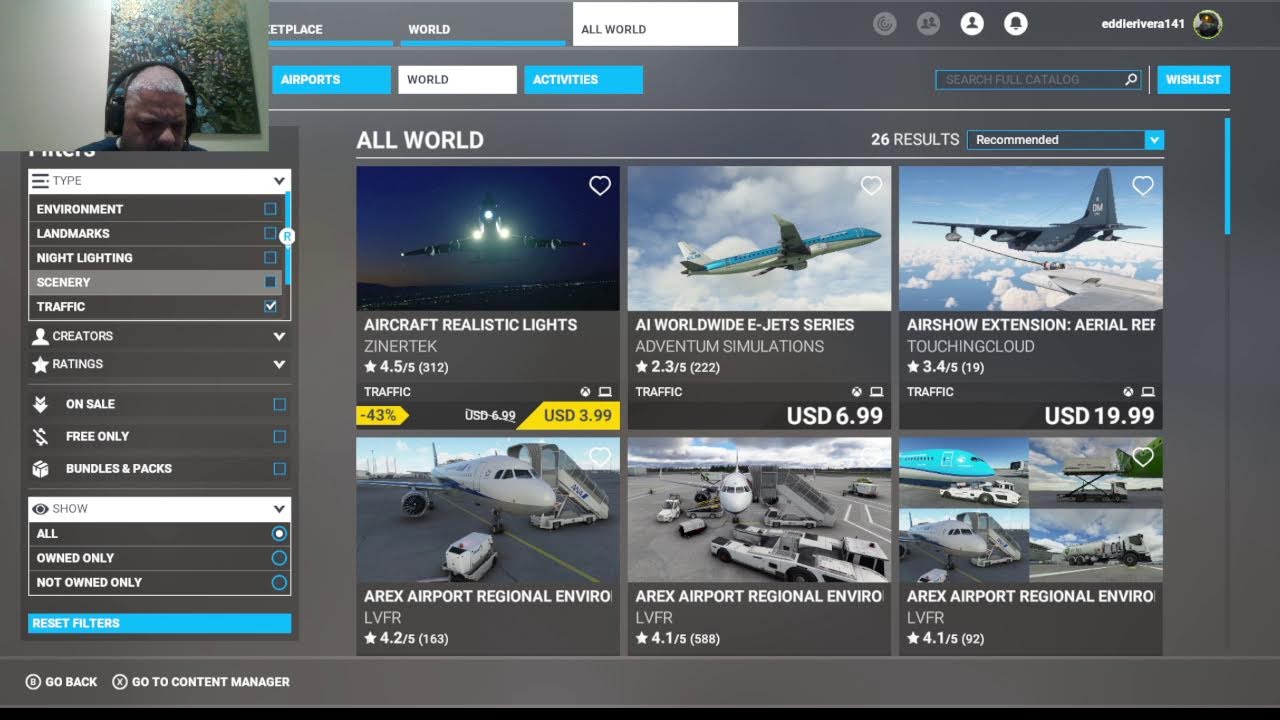
Task: Select the All World tab
Action: click(x=655, y=24)
